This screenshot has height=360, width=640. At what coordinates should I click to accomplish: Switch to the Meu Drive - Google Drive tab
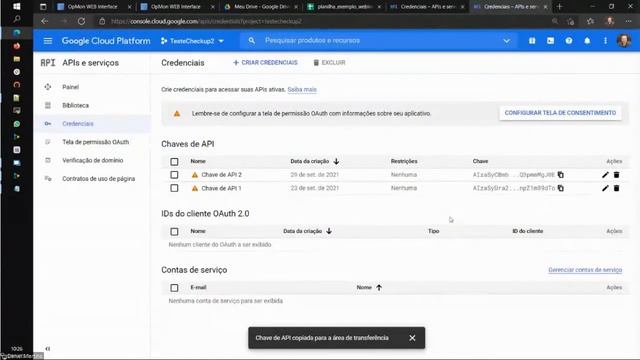point(261,7)
